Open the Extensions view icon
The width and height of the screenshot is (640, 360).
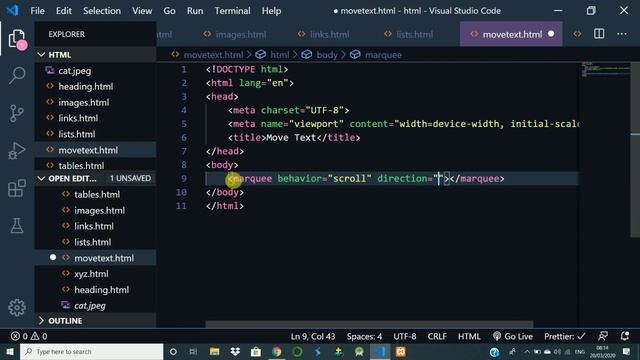(17, 188)
